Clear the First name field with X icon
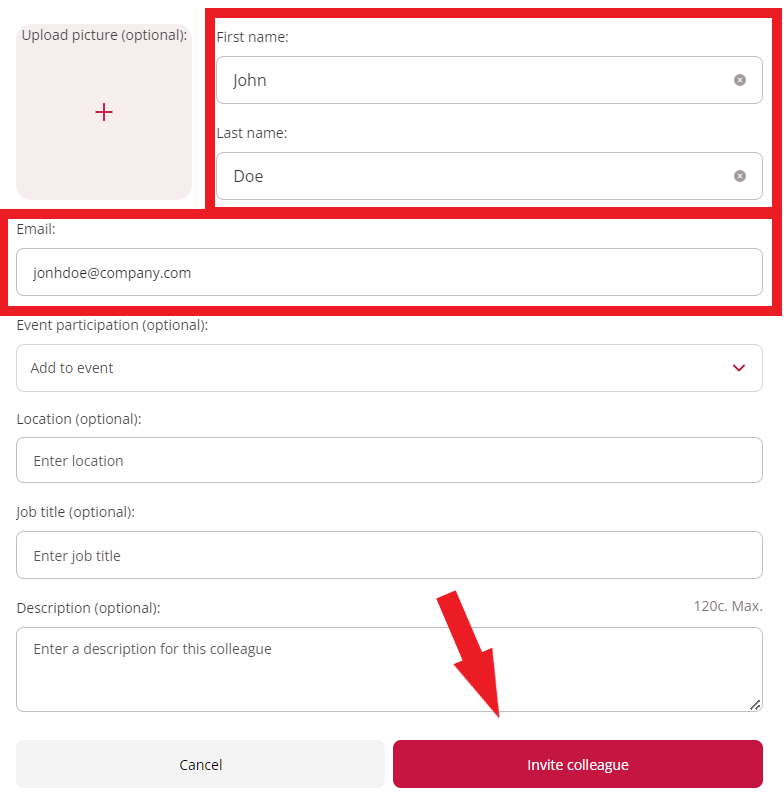 tap(740, 80)
